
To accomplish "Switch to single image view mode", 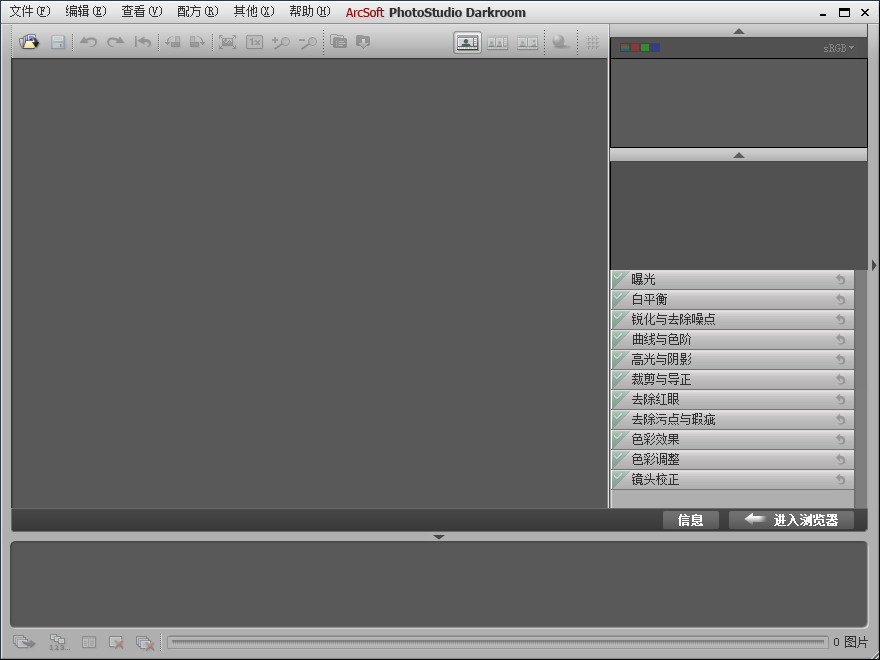I will [468, 43].
